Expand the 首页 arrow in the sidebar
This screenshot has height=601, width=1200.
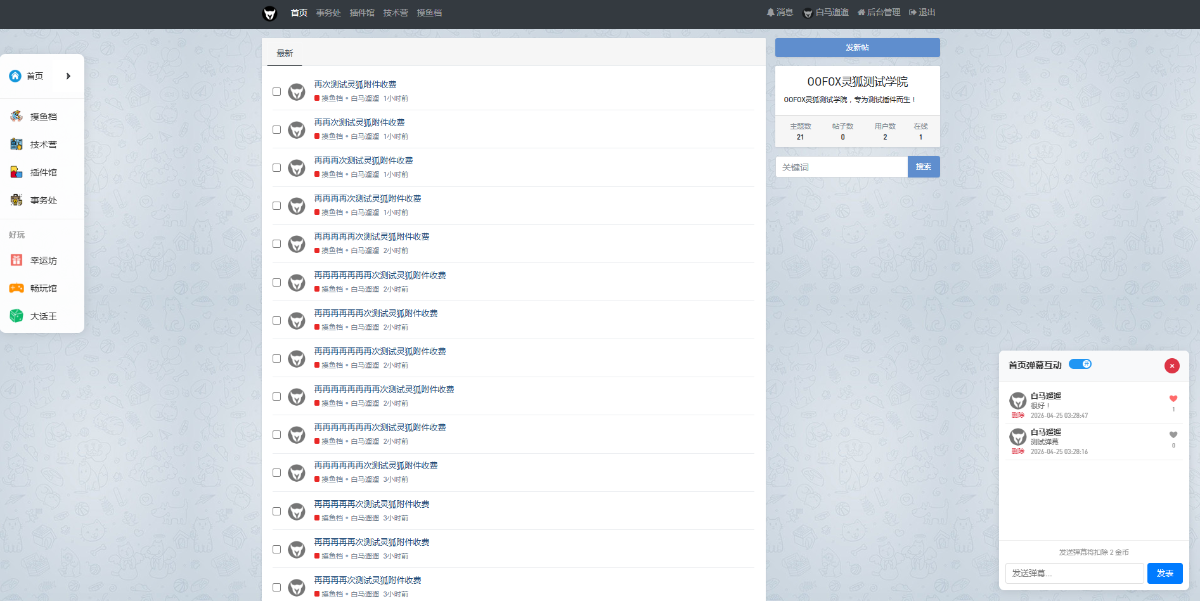tap(68, 76)
